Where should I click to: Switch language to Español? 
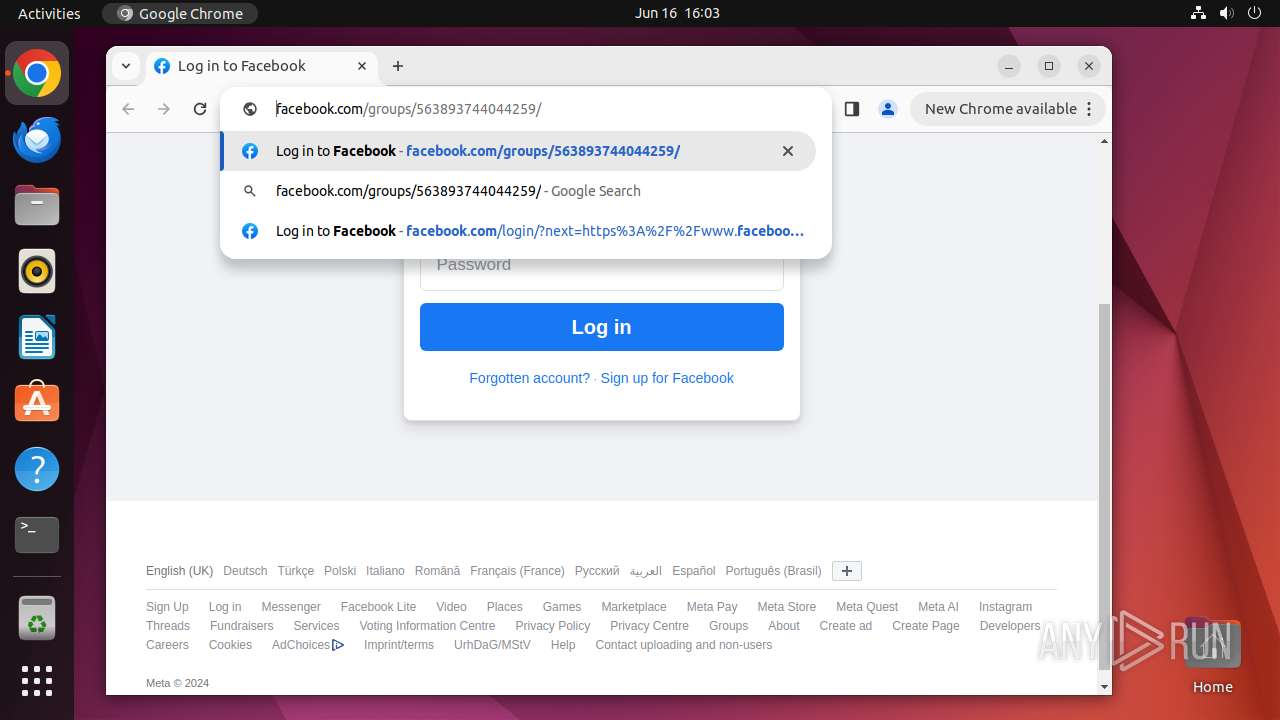pos(694,571)
